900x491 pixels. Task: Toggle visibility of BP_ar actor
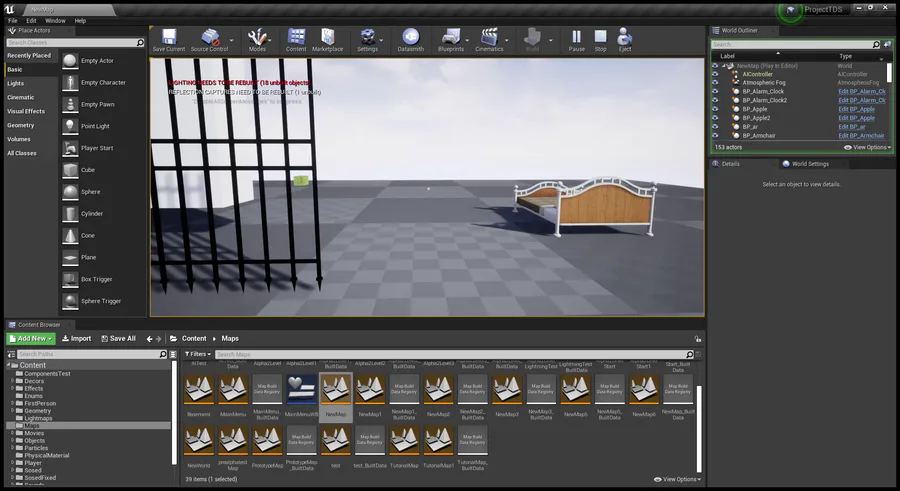coord(715,127)
